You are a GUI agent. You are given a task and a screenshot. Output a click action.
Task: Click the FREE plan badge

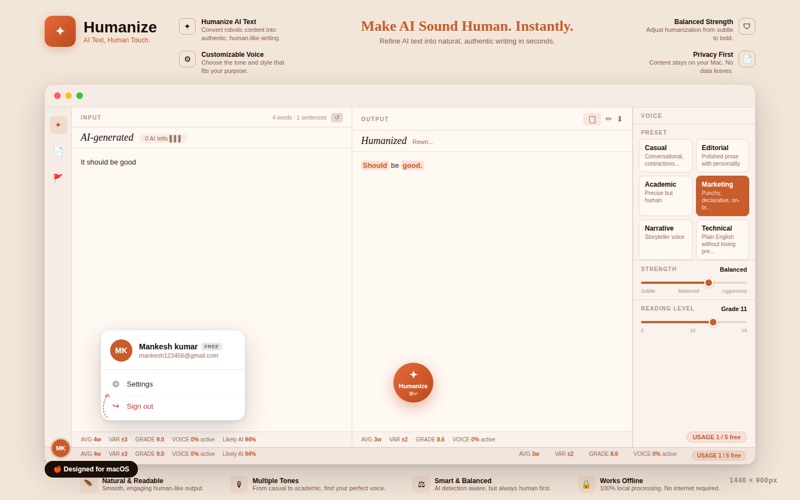pos(212,346)
